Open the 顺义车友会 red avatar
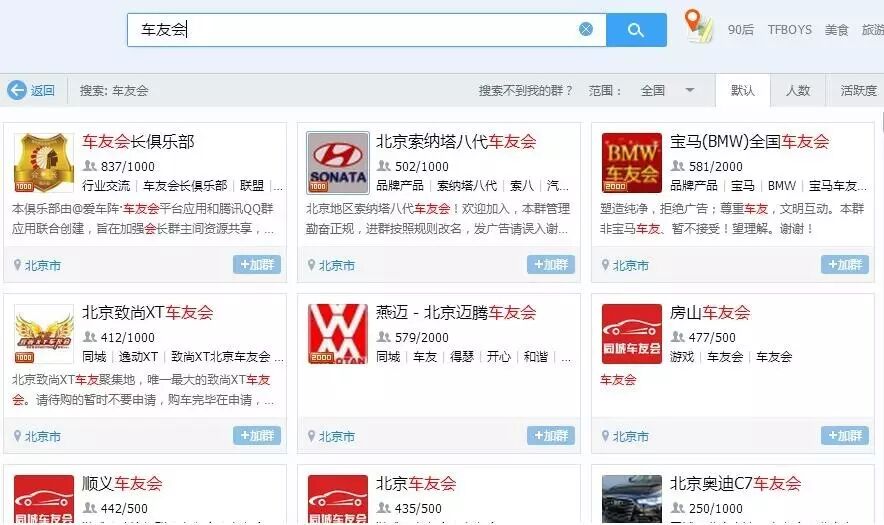884x525 pixels. tap(44, 499)
